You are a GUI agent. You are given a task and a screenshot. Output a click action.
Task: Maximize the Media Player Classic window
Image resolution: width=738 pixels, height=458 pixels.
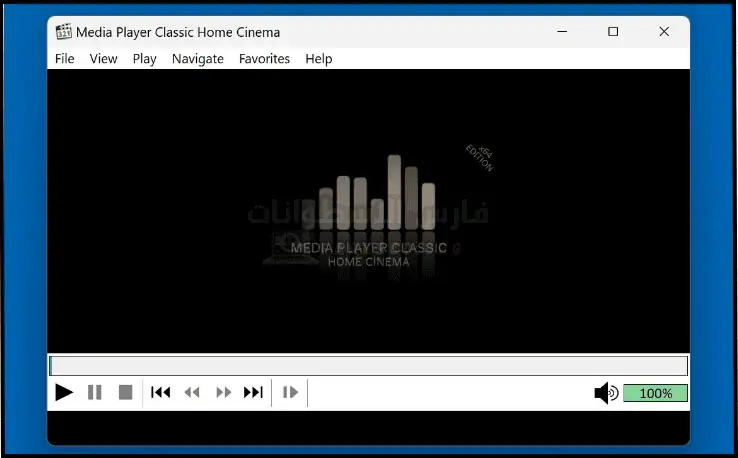[613, 32]
